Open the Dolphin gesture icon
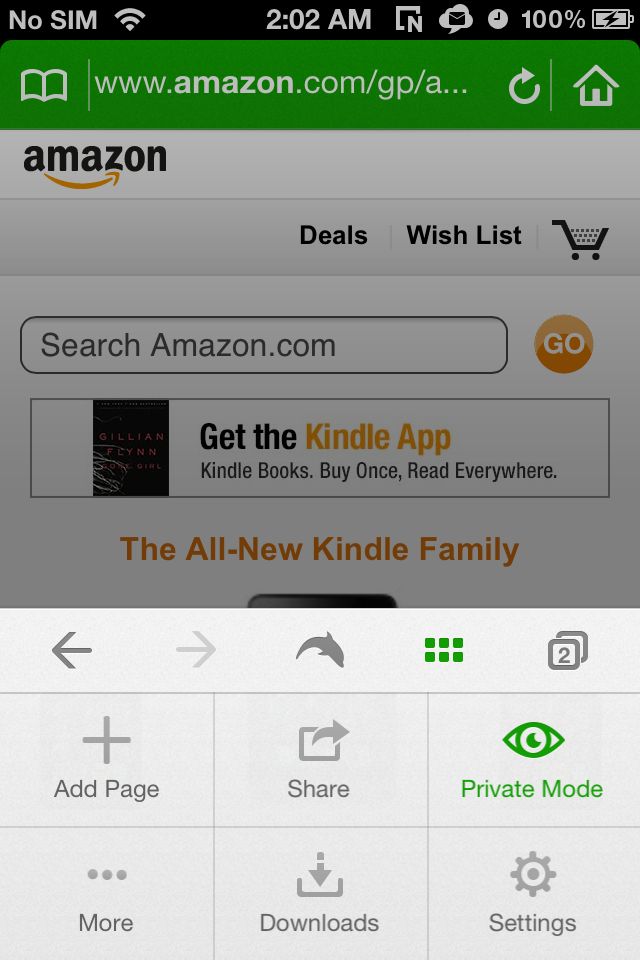 320,650
